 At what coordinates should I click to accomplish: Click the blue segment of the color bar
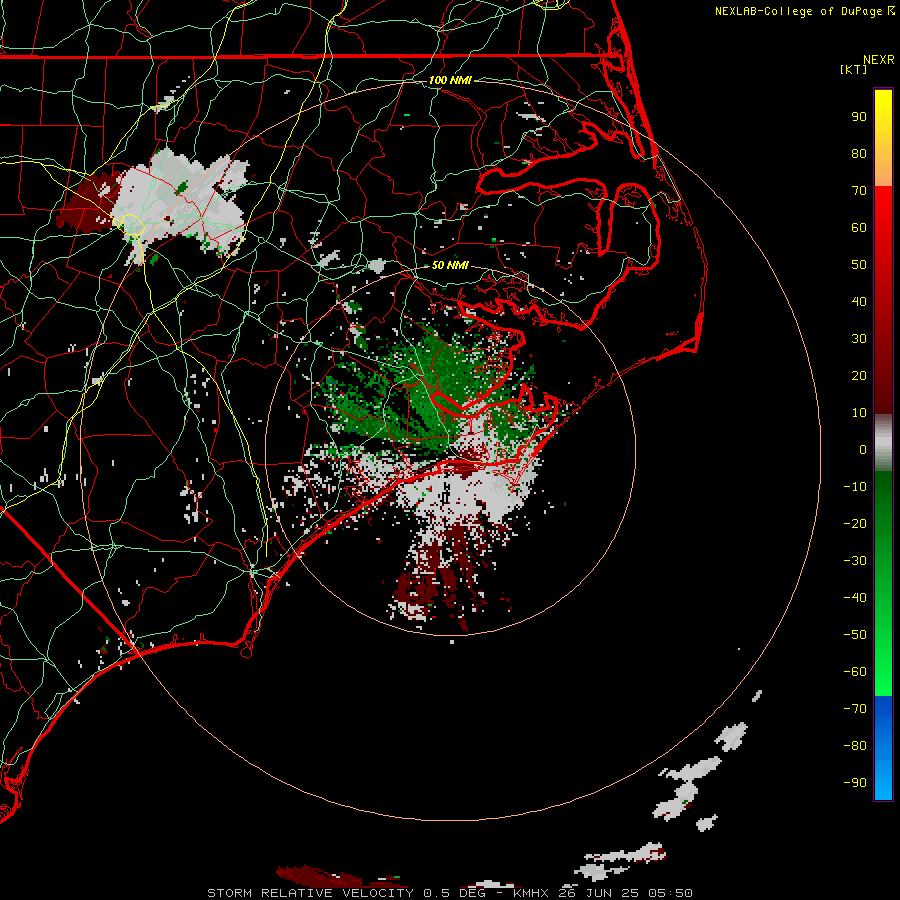883,747
